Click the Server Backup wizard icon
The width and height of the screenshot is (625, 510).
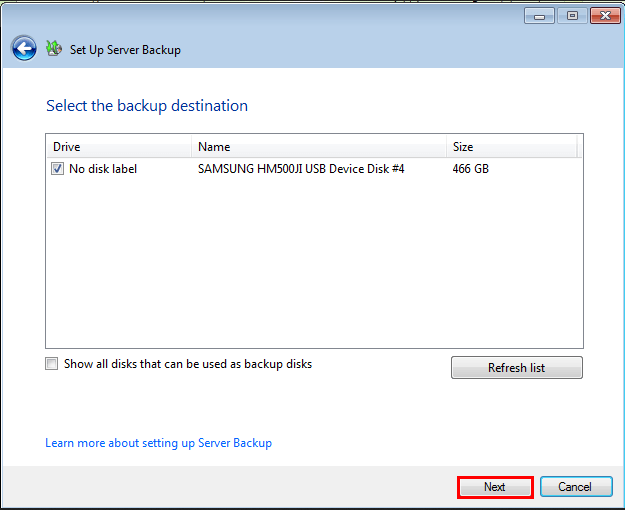click(x=54, y=48)
